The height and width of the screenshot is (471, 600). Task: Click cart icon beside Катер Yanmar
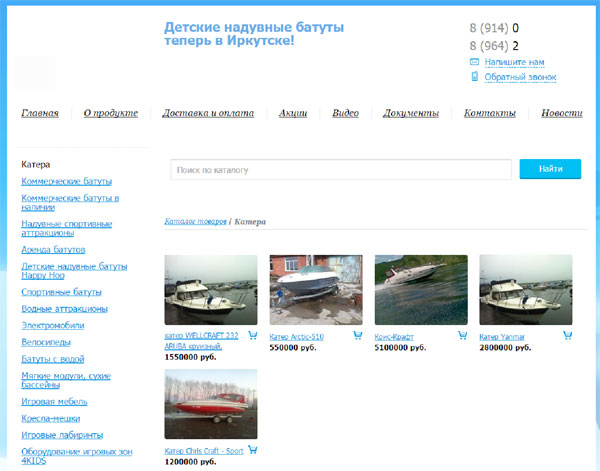(x=567, y=336)
